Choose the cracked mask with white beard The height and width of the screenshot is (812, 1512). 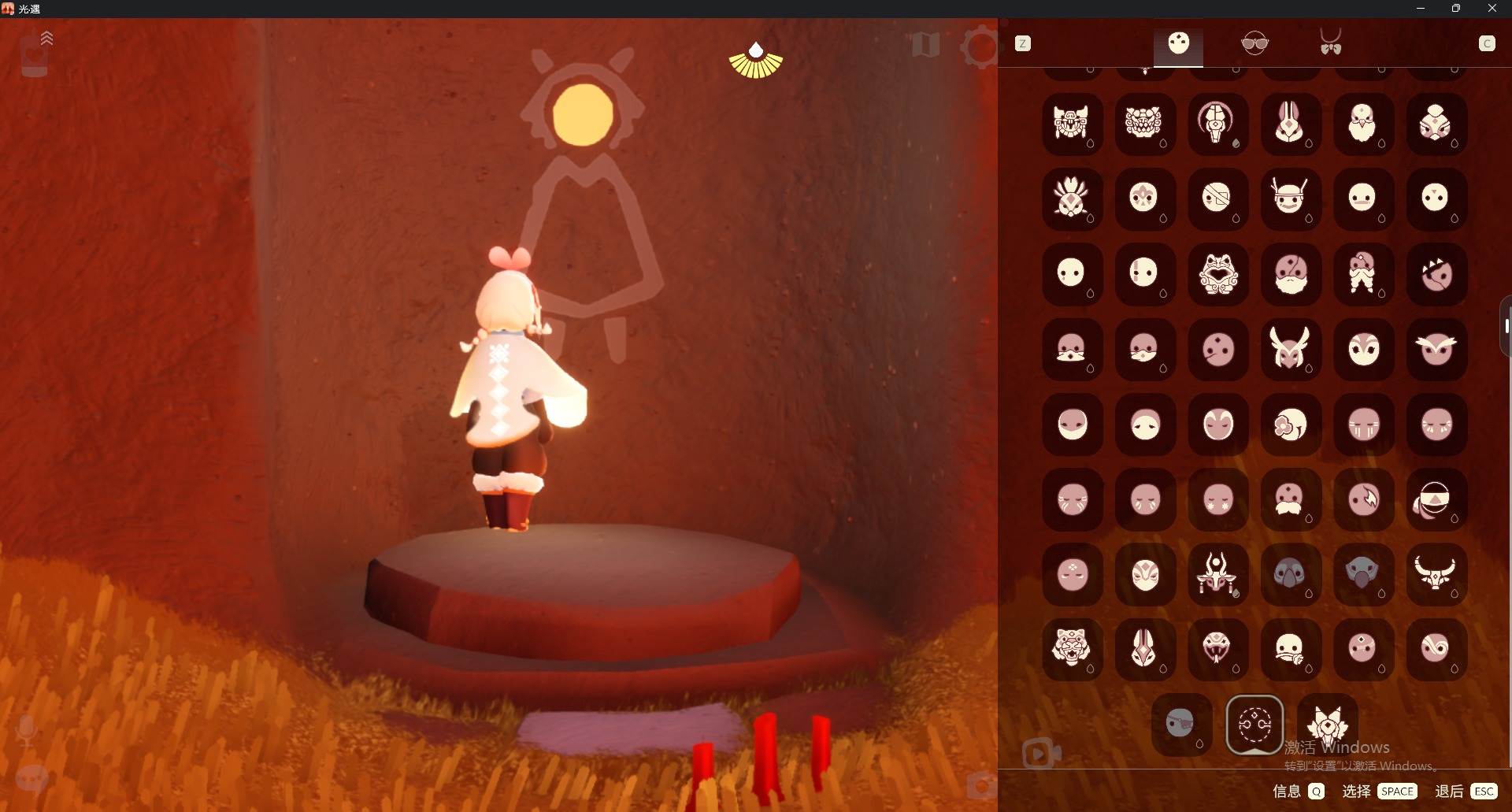tap(1290, 273)
